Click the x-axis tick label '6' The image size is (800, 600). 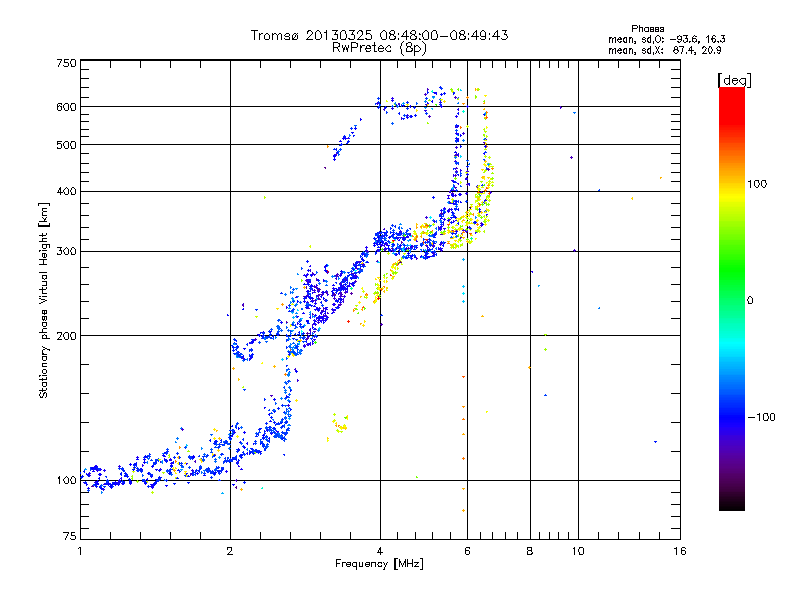point(467,551)
